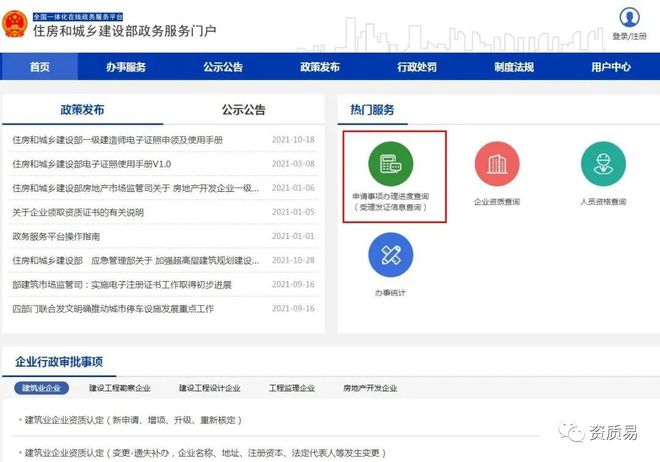Click 申请事项办理进度查询 label text
Viewport: 660px width, 462px height.
click(391, 202)
